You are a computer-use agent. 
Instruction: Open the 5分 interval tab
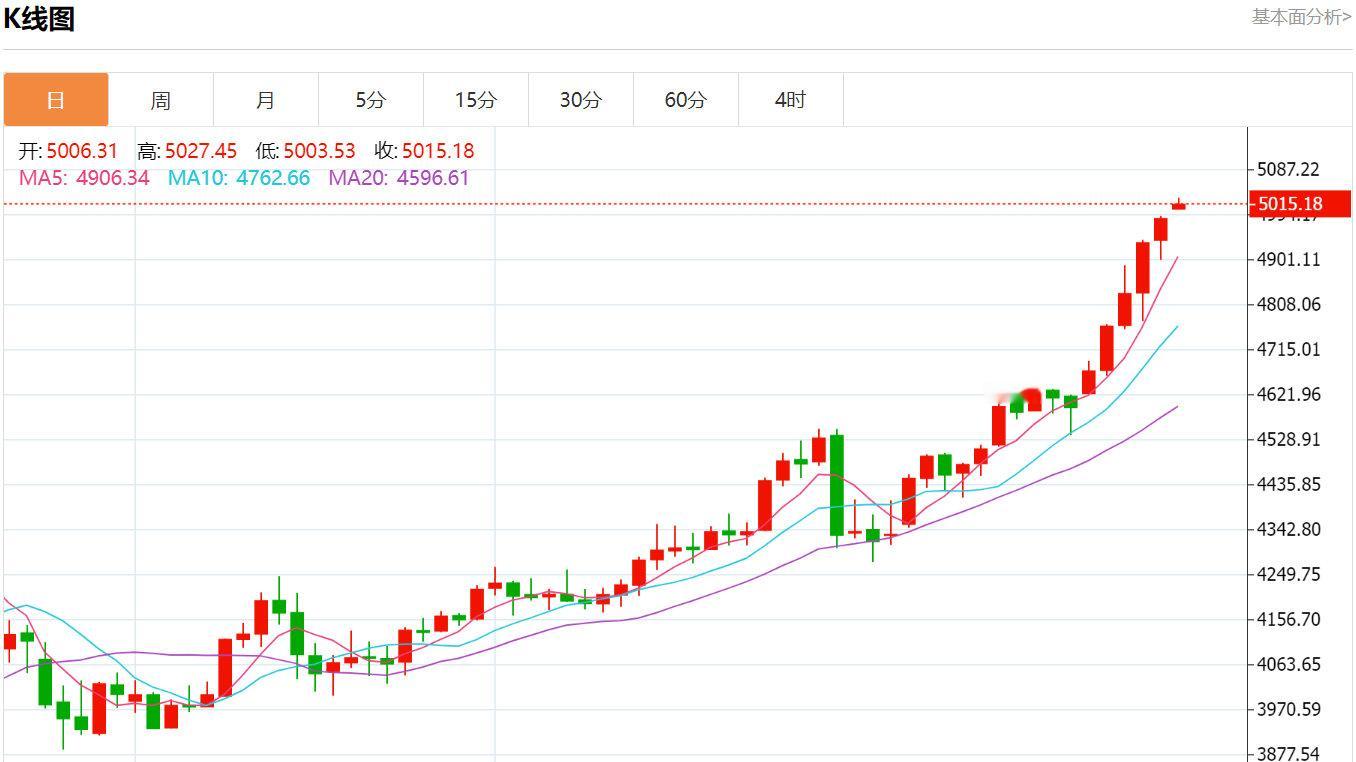coord(371,100)
